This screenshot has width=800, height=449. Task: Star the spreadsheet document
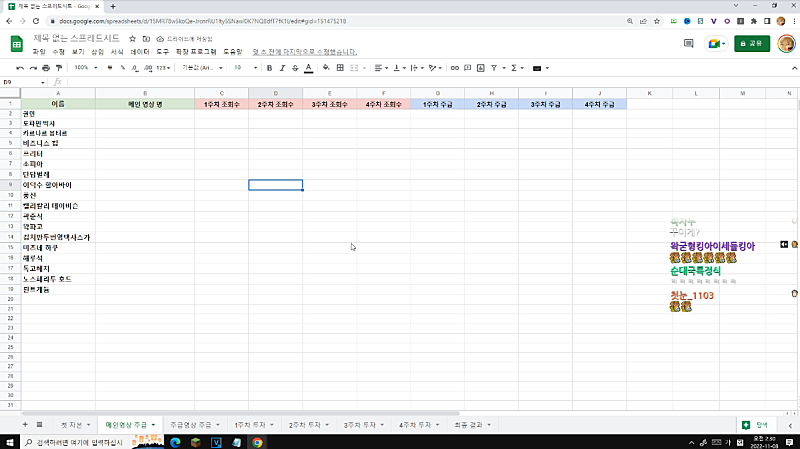click(133, 39)
